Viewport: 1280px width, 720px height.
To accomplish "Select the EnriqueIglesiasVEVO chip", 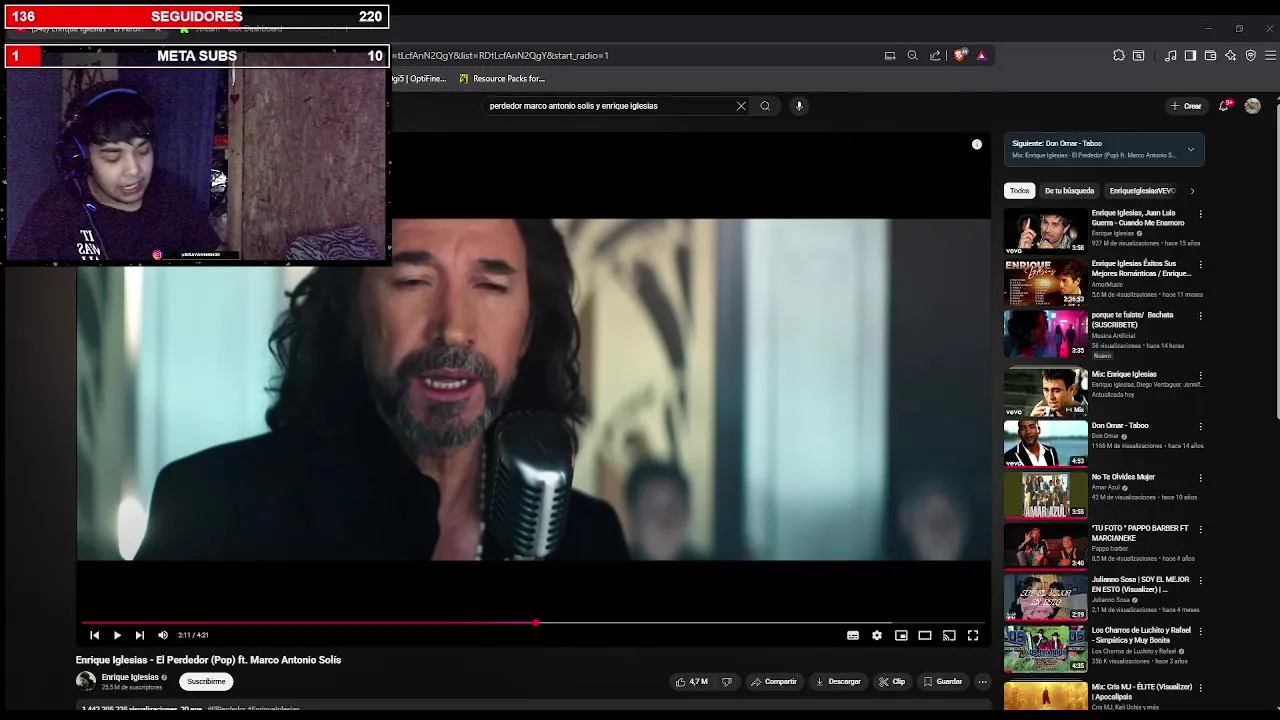I will (x=1141, y=191).
